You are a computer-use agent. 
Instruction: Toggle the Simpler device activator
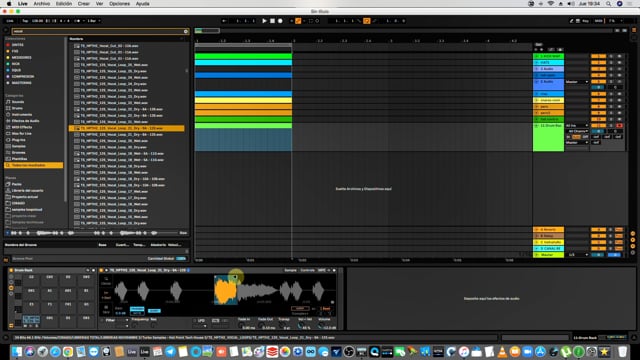click(102, 270)
